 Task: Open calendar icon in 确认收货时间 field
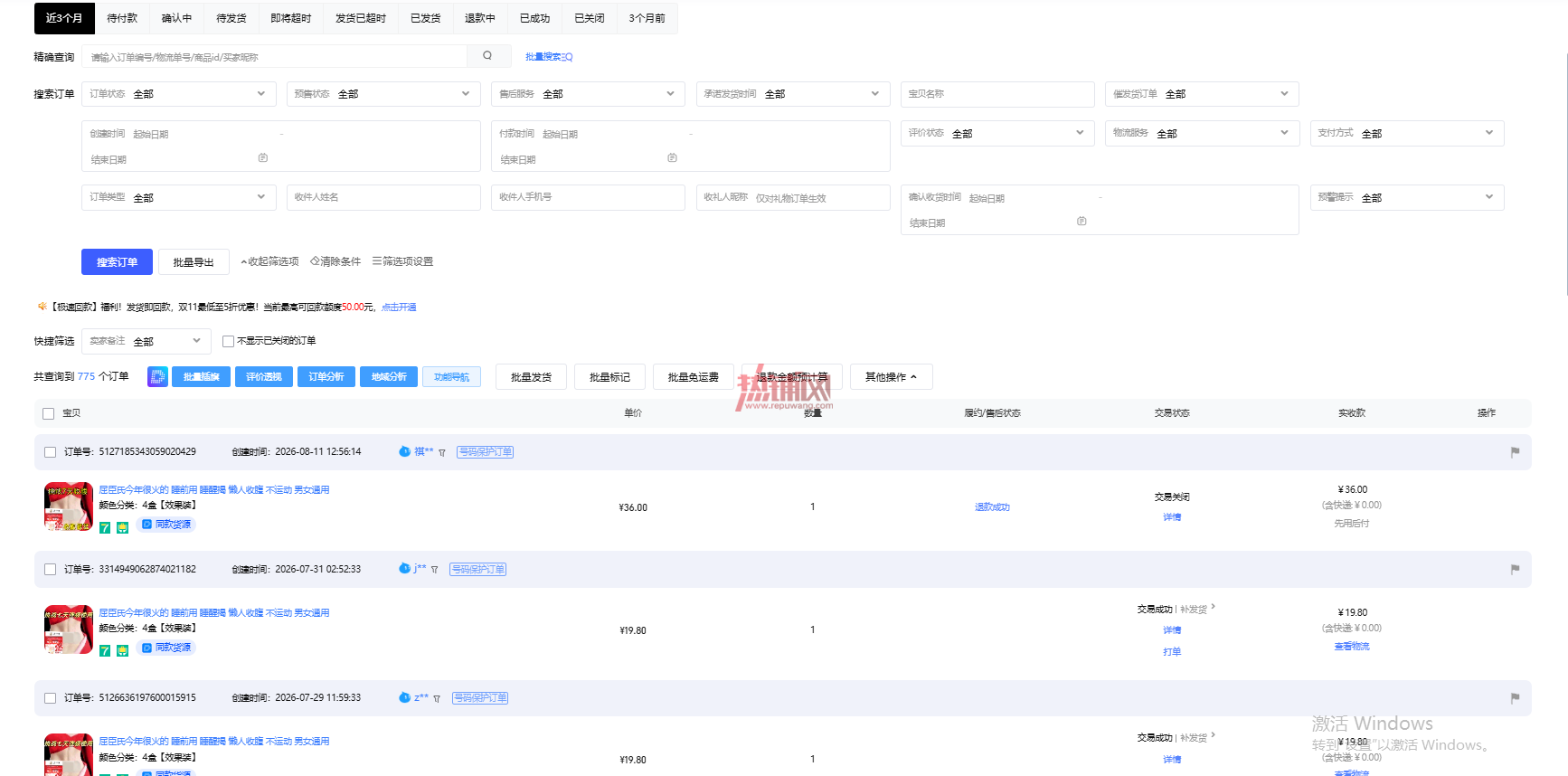[1082, 222]
